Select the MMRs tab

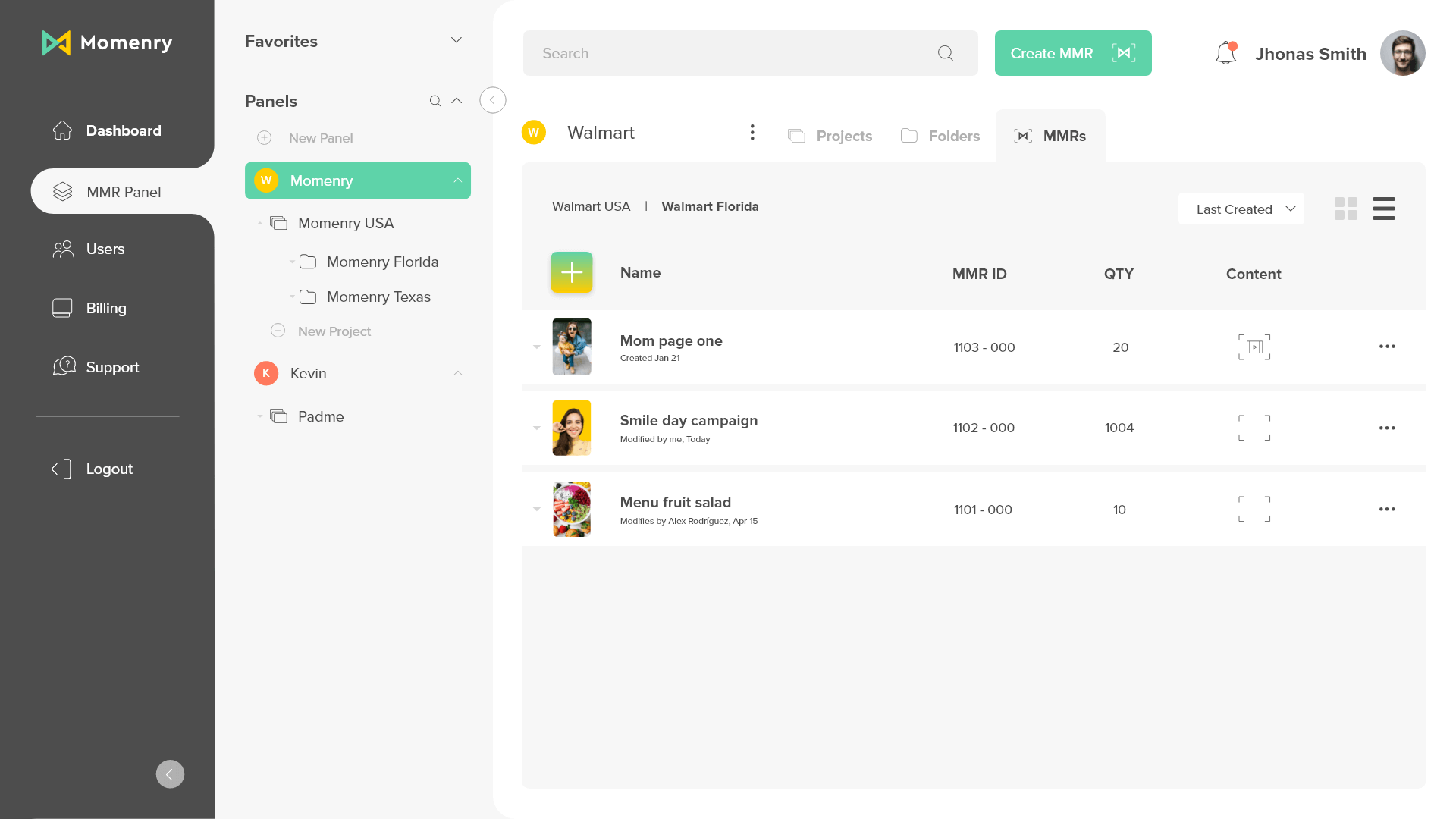[x=1050, y=136]
